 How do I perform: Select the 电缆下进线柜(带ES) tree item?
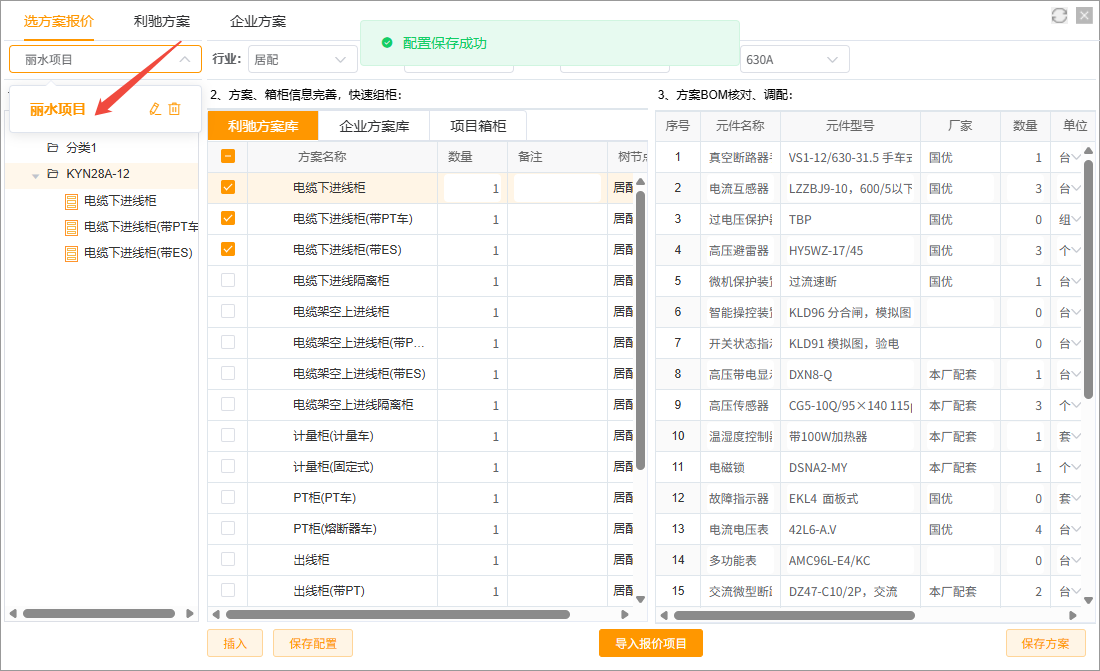tap(138, 253)
